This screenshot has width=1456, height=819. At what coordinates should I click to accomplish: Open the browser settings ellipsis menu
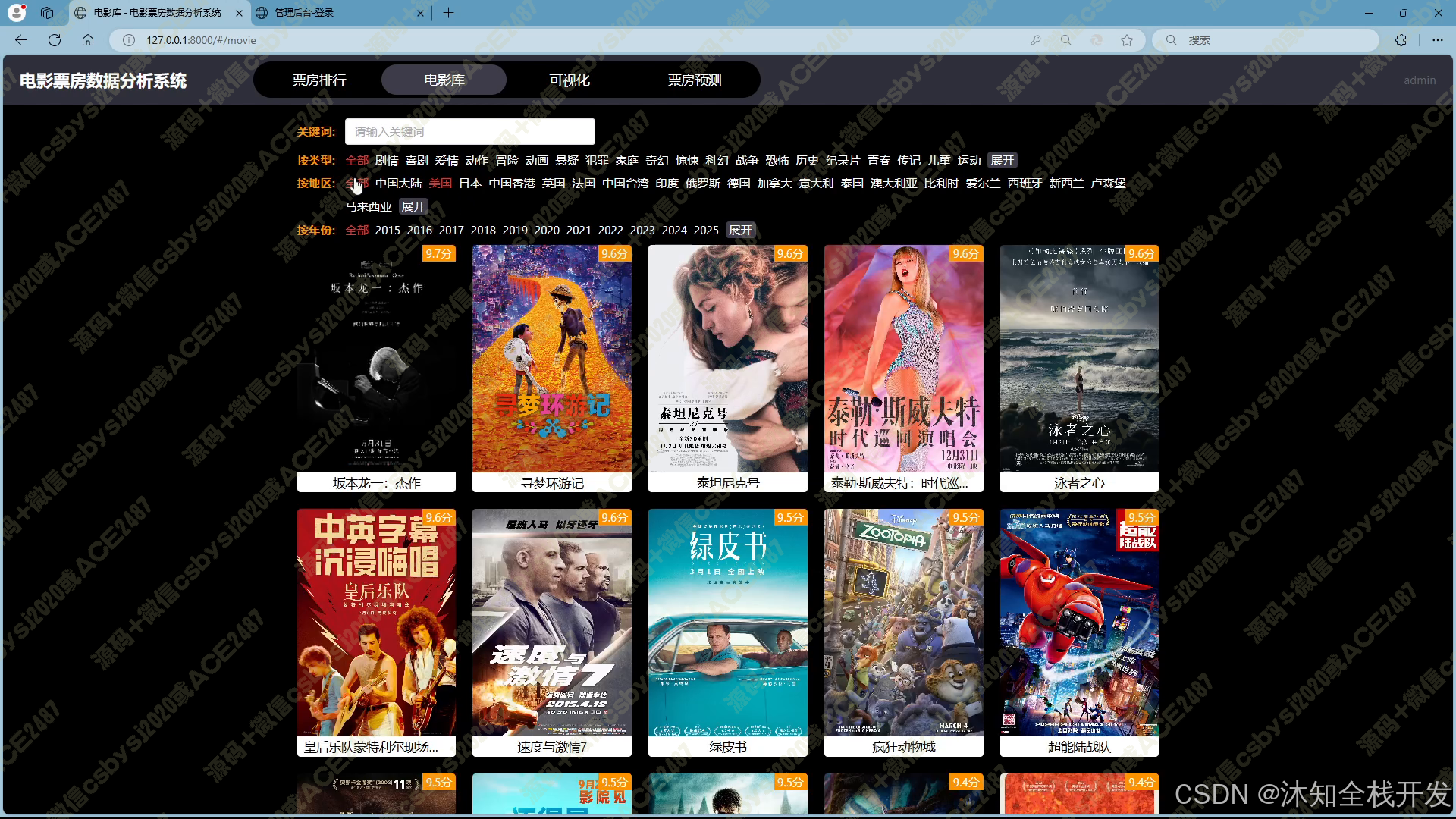click(x=1437, y=40)
